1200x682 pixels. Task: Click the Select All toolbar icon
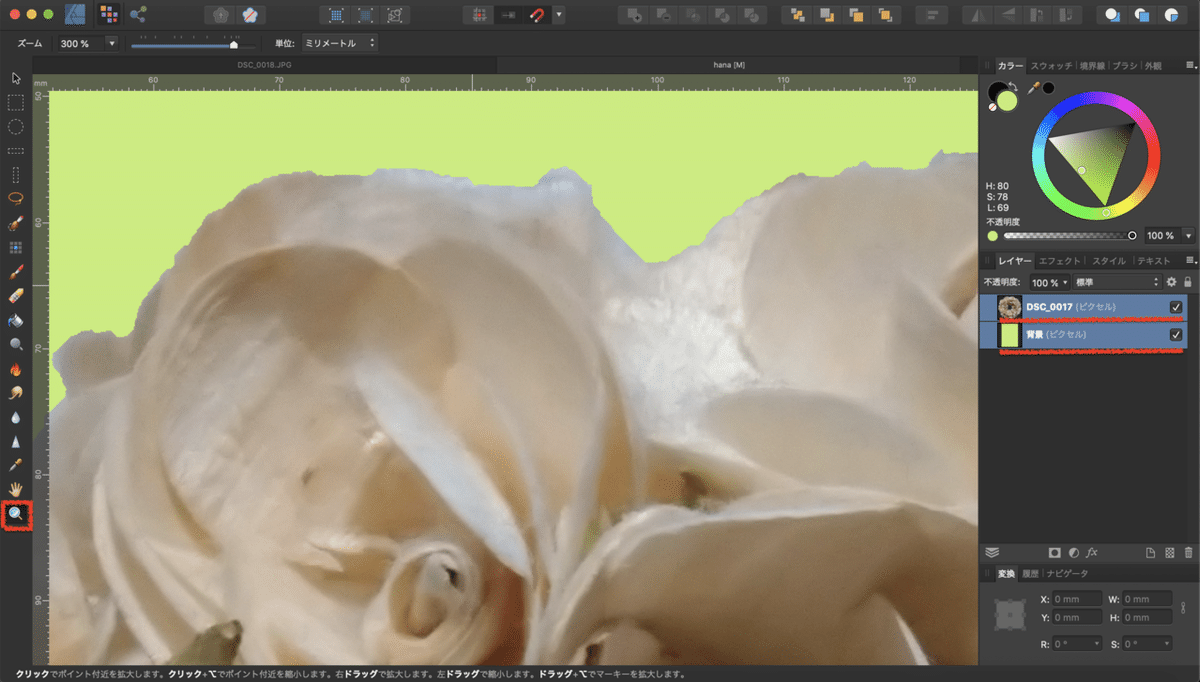[x=337, y=15]
